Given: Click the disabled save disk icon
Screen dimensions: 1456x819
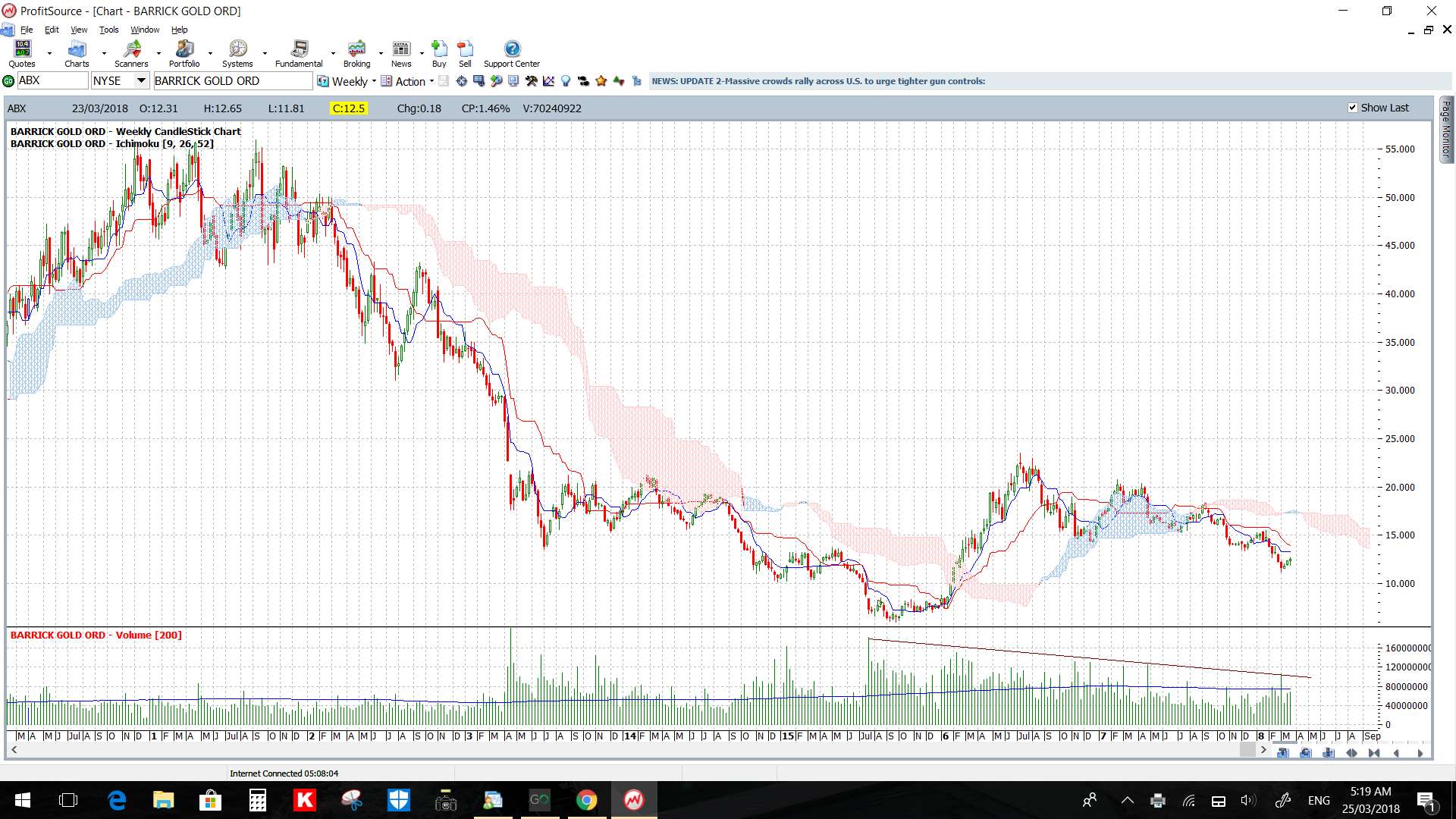Looking at the screenshot, I should point(444,81).
